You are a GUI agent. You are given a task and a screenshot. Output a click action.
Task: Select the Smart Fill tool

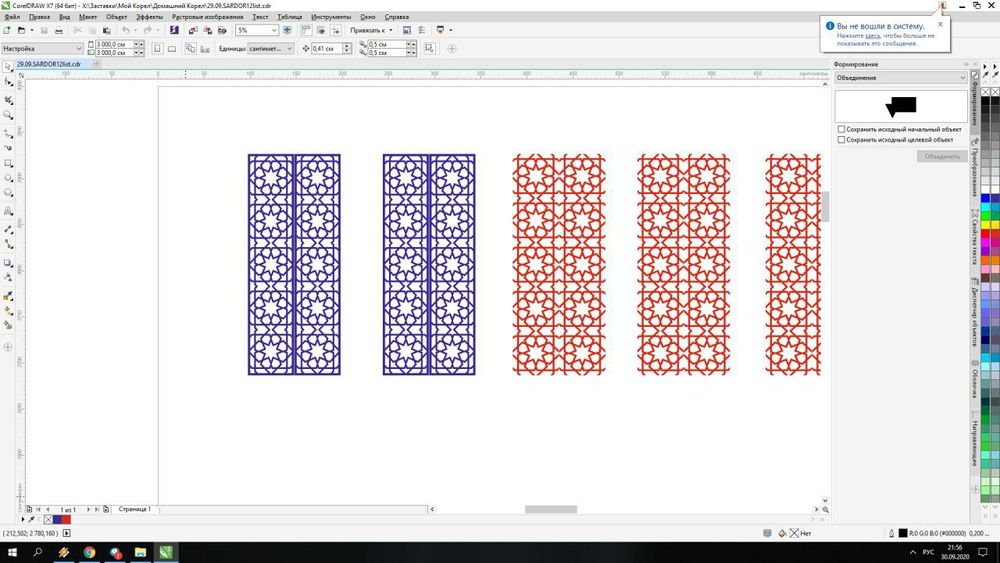coord(8,325)
